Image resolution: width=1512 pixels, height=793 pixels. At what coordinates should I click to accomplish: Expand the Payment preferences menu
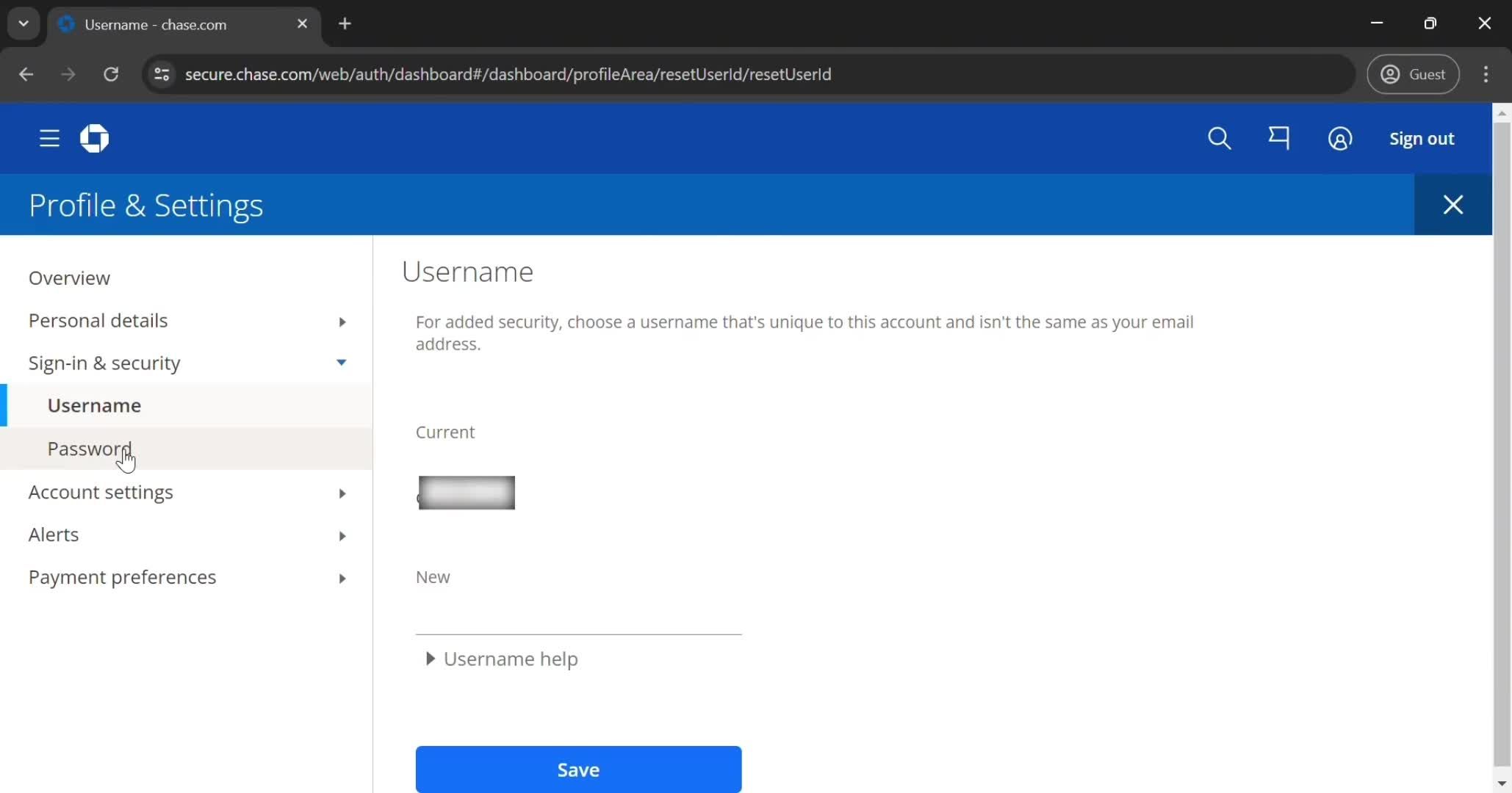[341, 576]
